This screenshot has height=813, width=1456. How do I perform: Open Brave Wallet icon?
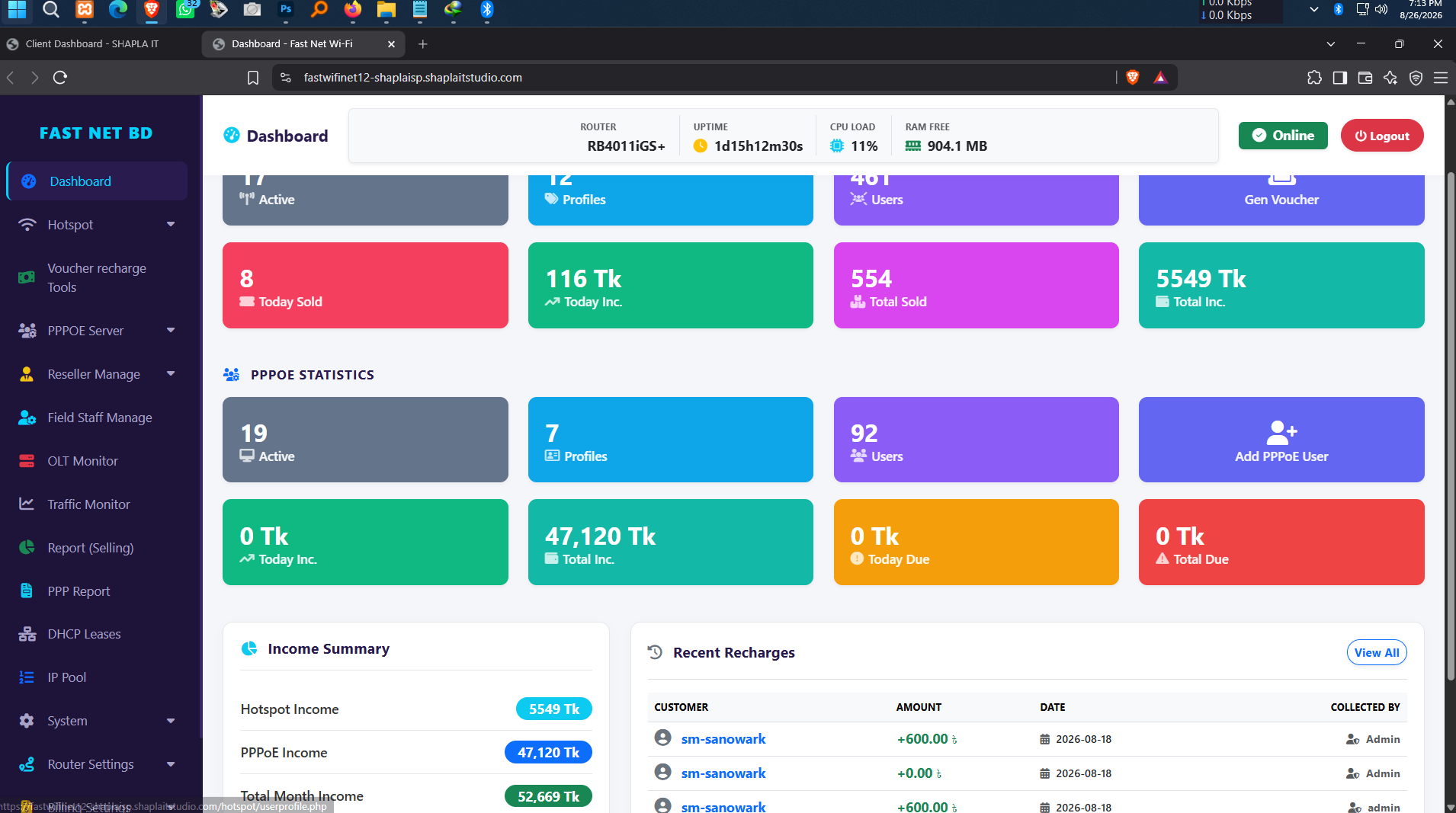(1365, 77)
